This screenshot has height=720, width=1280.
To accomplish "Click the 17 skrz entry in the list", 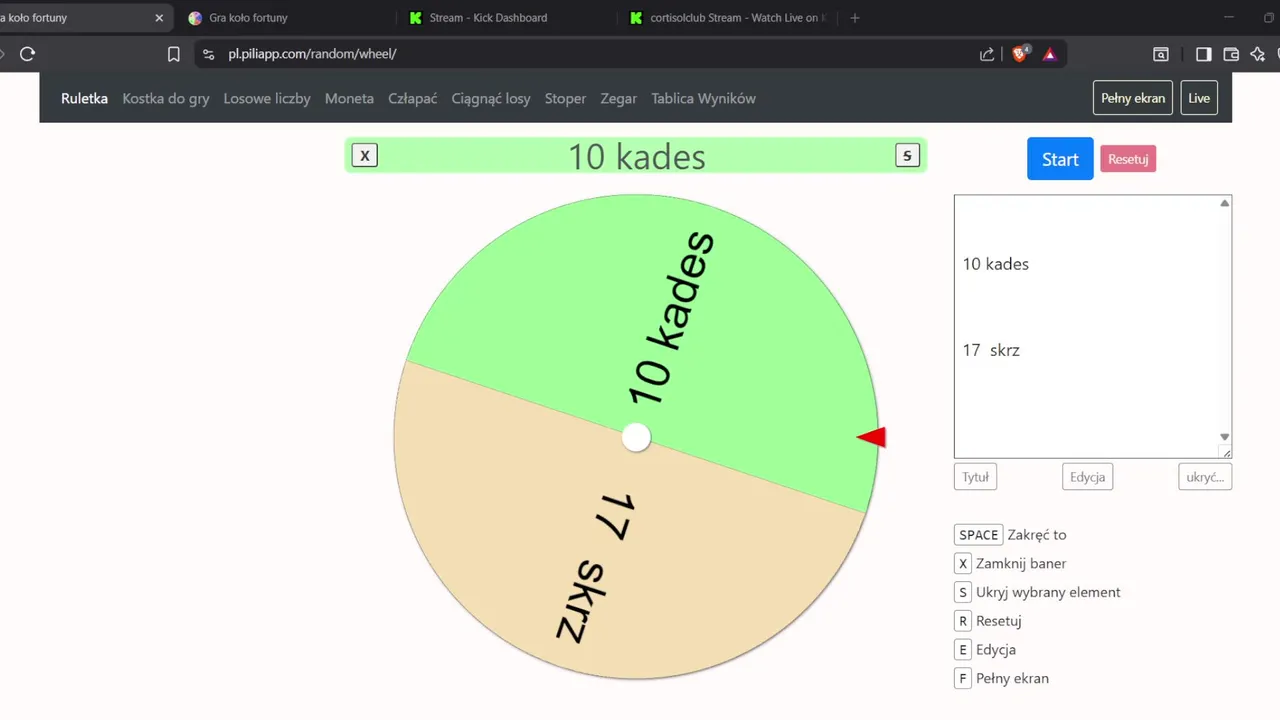I will point(991,350).
